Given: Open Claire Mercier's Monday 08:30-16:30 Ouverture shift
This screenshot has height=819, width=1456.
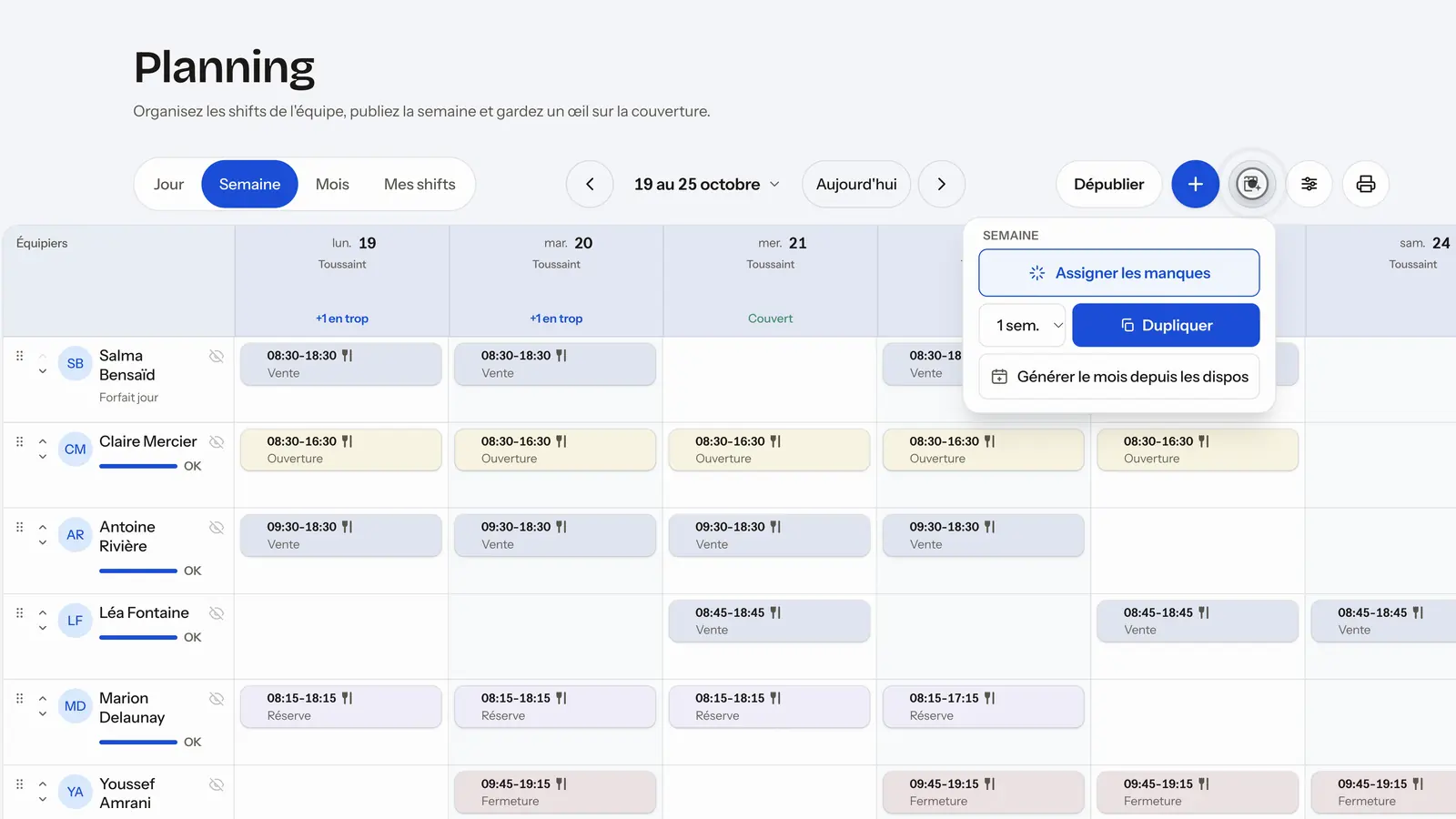Looking at the screenshot, I should [341, 450].
